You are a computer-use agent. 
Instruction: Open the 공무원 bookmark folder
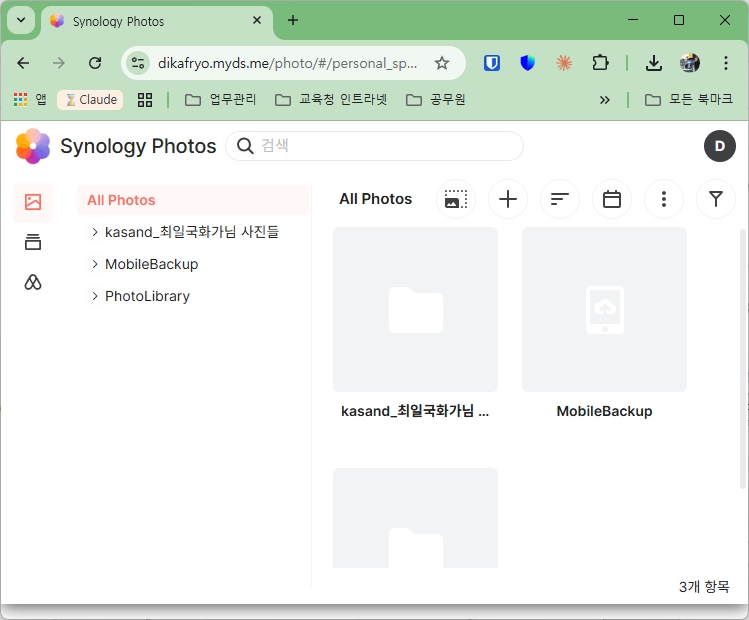tap(435, 99)
